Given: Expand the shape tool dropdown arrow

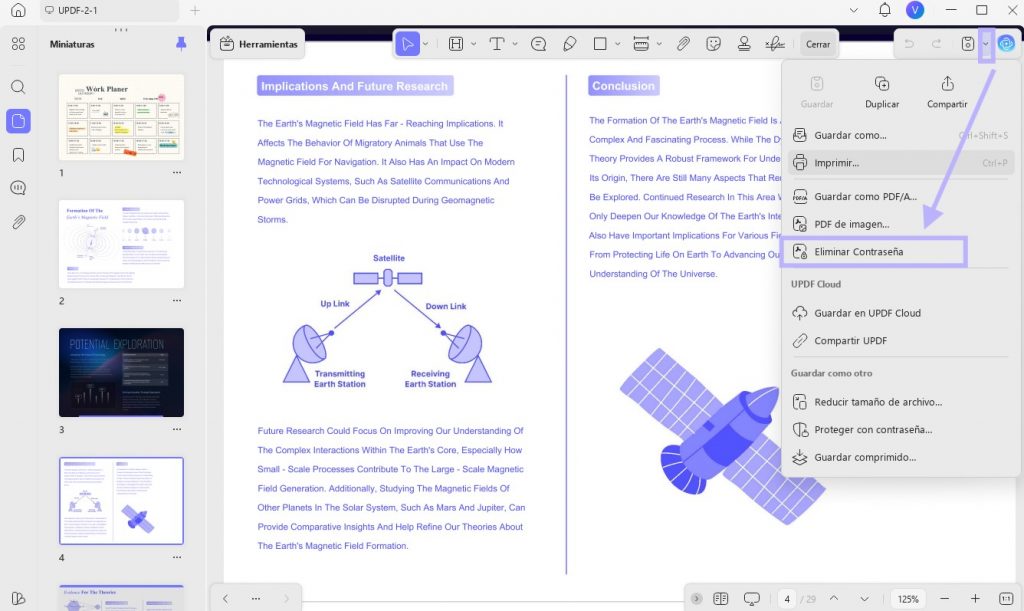Looking at the screenshot, I should [617, 44].
